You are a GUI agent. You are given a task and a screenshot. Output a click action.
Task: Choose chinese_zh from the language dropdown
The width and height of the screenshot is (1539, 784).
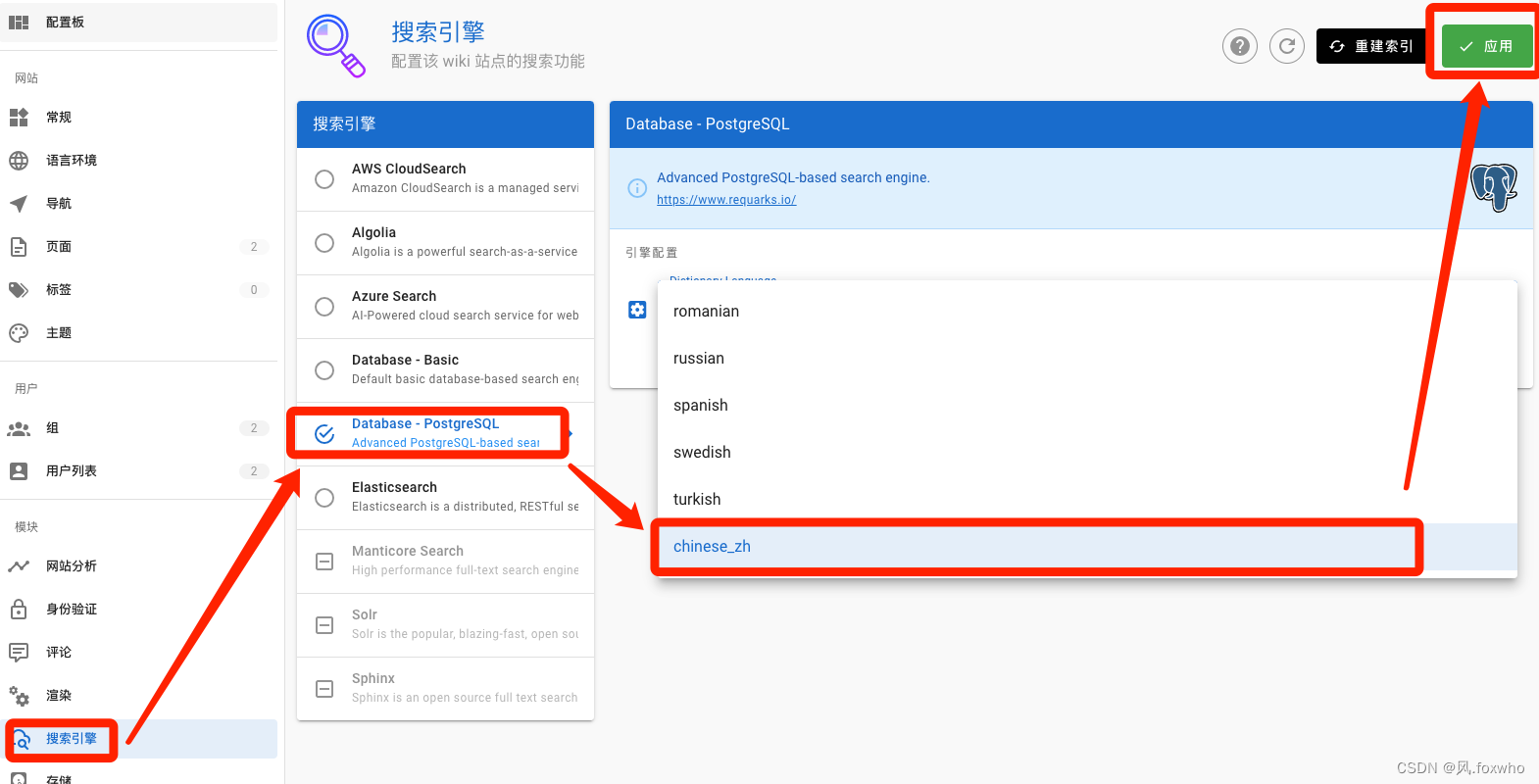[1087, 547]
